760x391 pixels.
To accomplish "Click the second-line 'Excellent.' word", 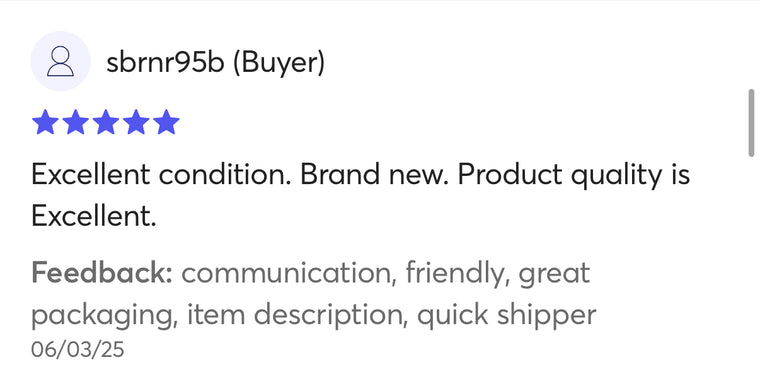I will (94, 216).
